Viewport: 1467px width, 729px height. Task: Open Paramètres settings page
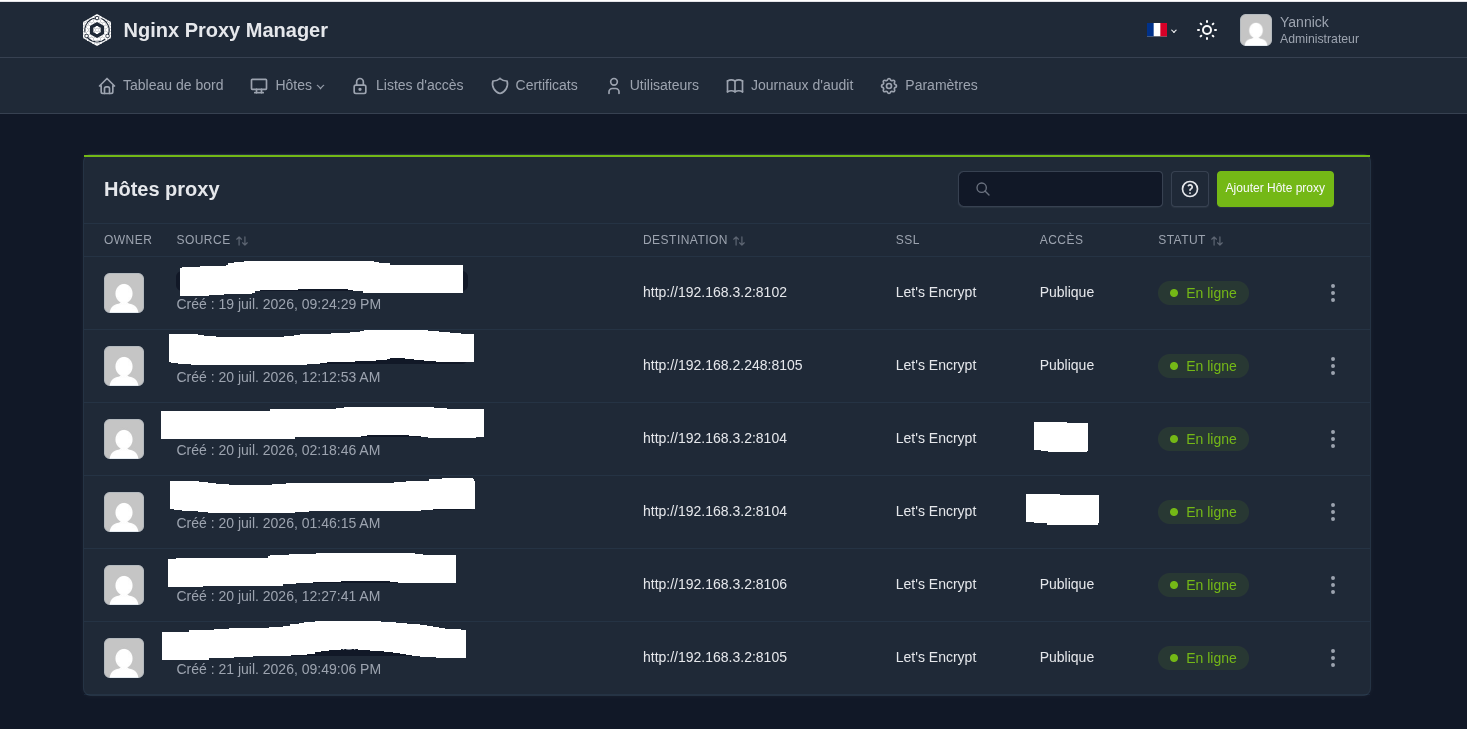click(x=929, y=86)
